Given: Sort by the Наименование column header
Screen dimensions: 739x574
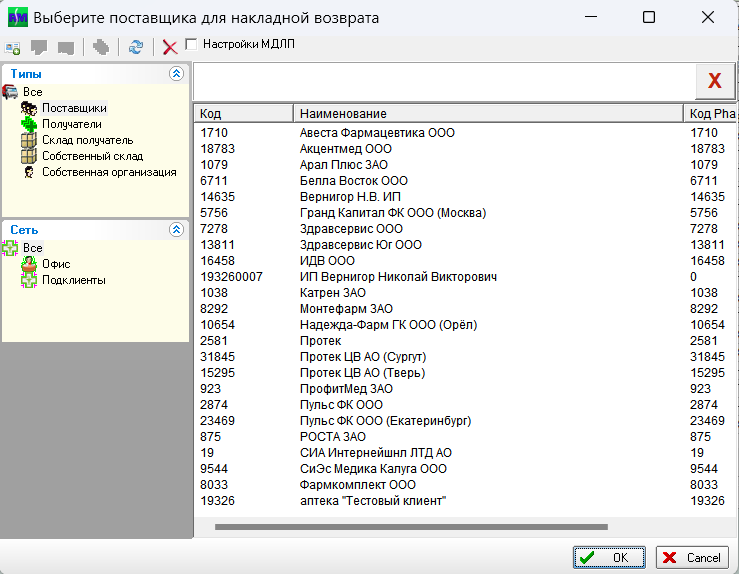Looking at the screenshot, I should [x=488, y=114].
